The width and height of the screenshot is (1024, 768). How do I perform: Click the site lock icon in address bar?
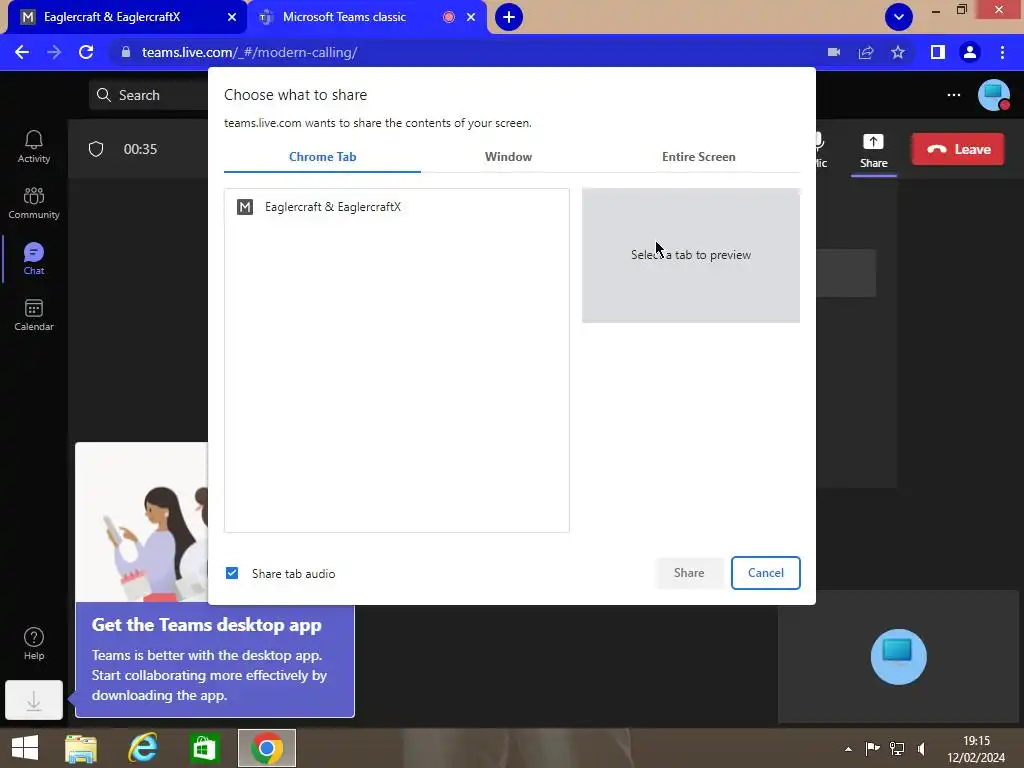[126, 52]
